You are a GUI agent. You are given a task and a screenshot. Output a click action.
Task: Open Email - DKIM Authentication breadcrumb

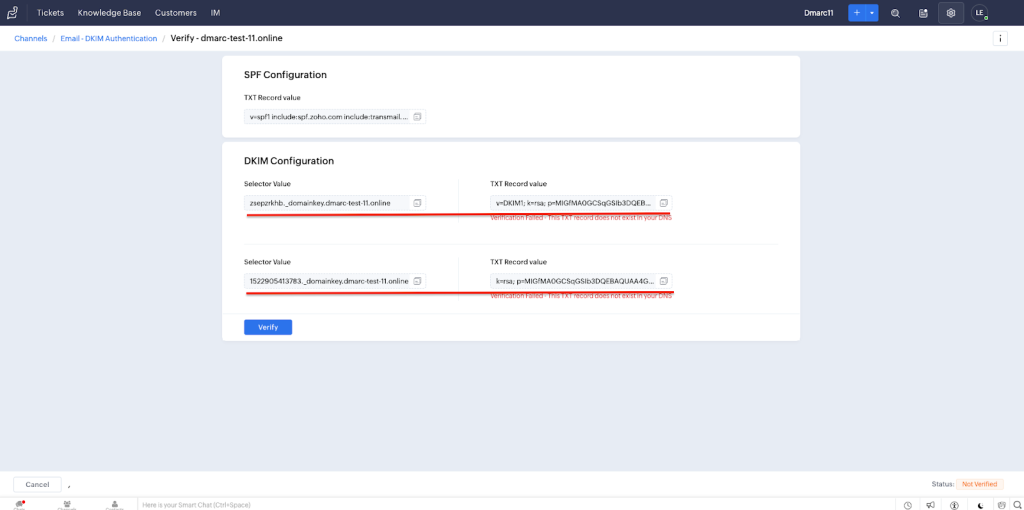click(x=109, y=38)
